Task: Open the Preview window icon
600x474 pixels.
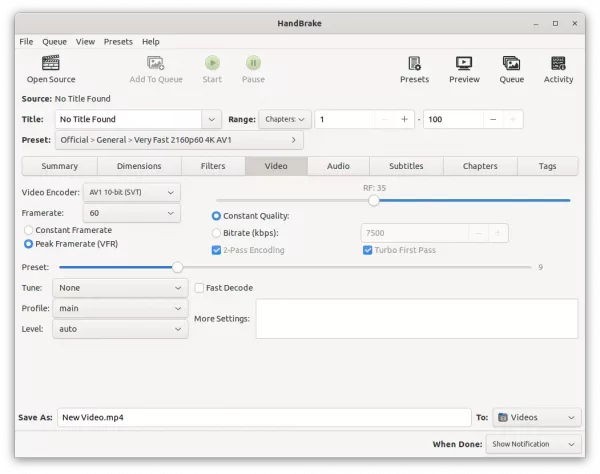Action: pyautogui.click(x=464, y=63)
